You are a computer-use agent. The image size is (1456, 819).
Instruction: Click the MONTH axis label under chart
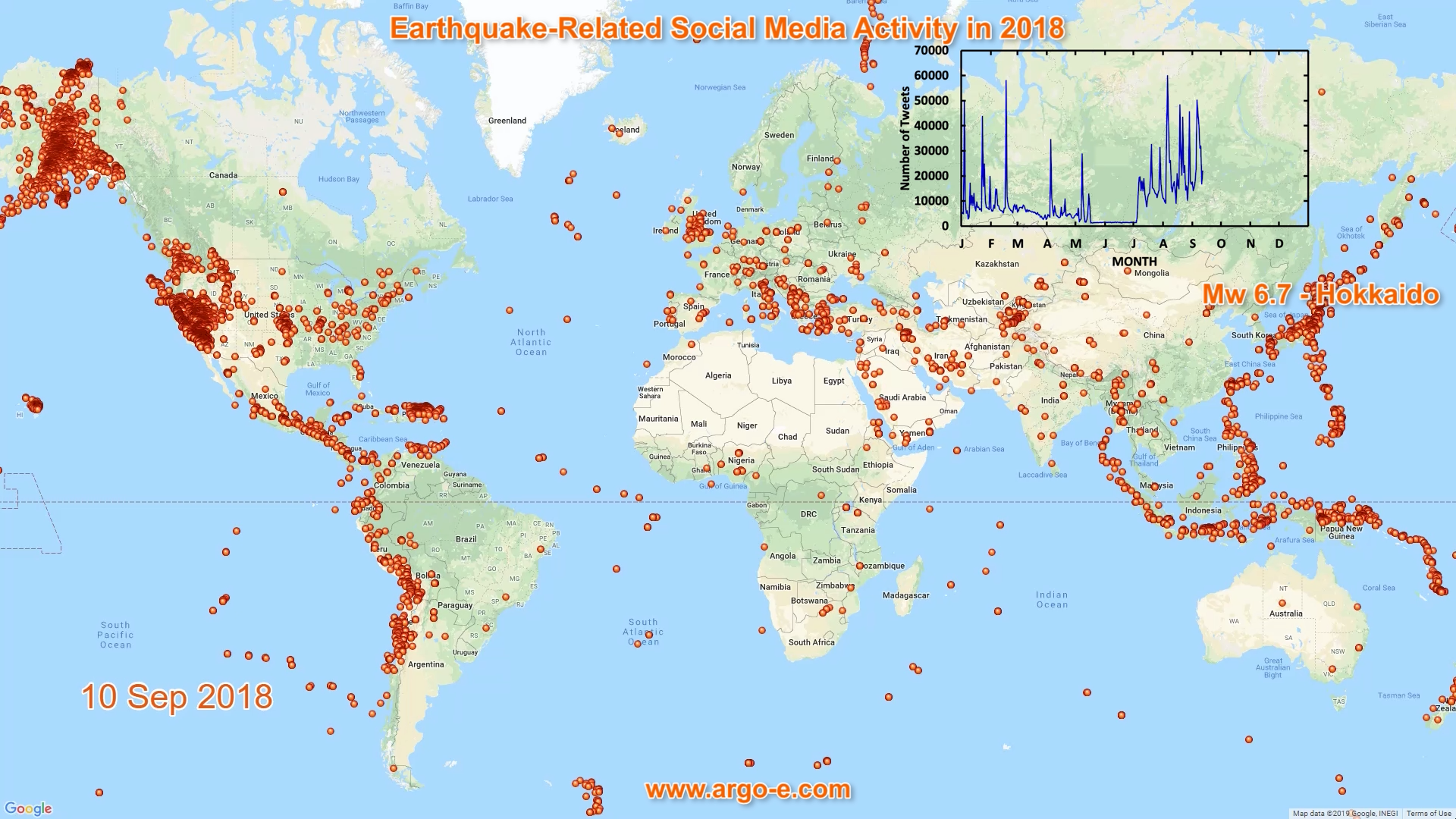1134,262
